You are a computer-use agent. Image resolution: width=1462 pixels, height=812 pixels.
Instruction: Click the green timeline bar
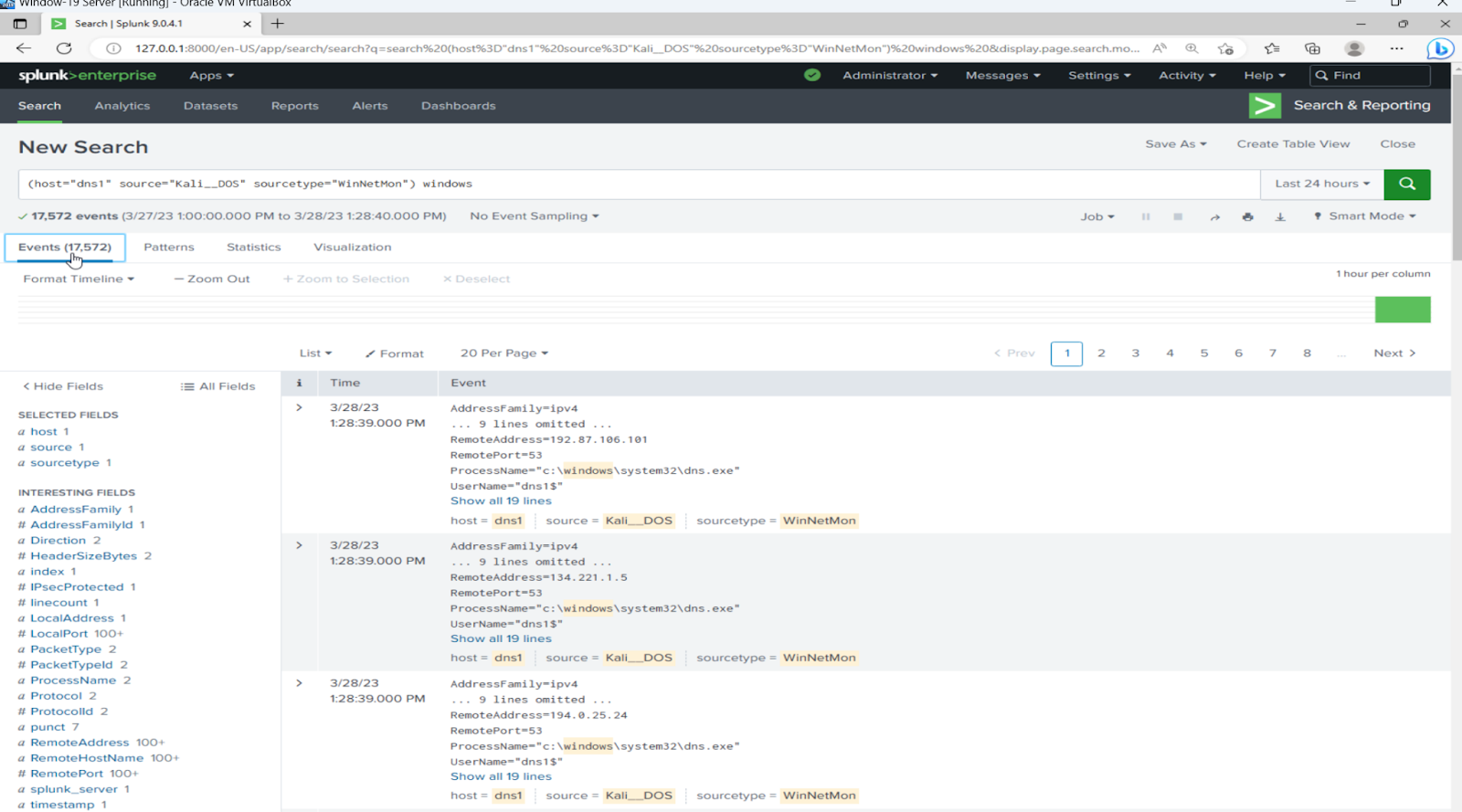1403,310
